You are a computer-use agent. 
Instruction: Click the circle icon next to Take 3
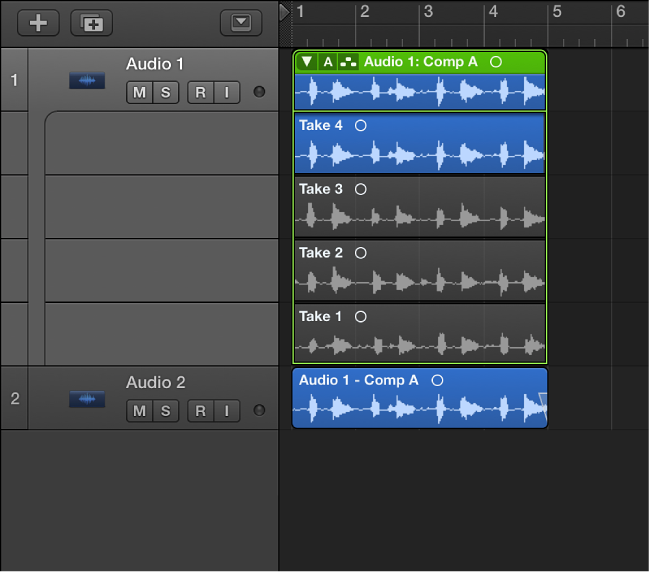tap(361, 189)
